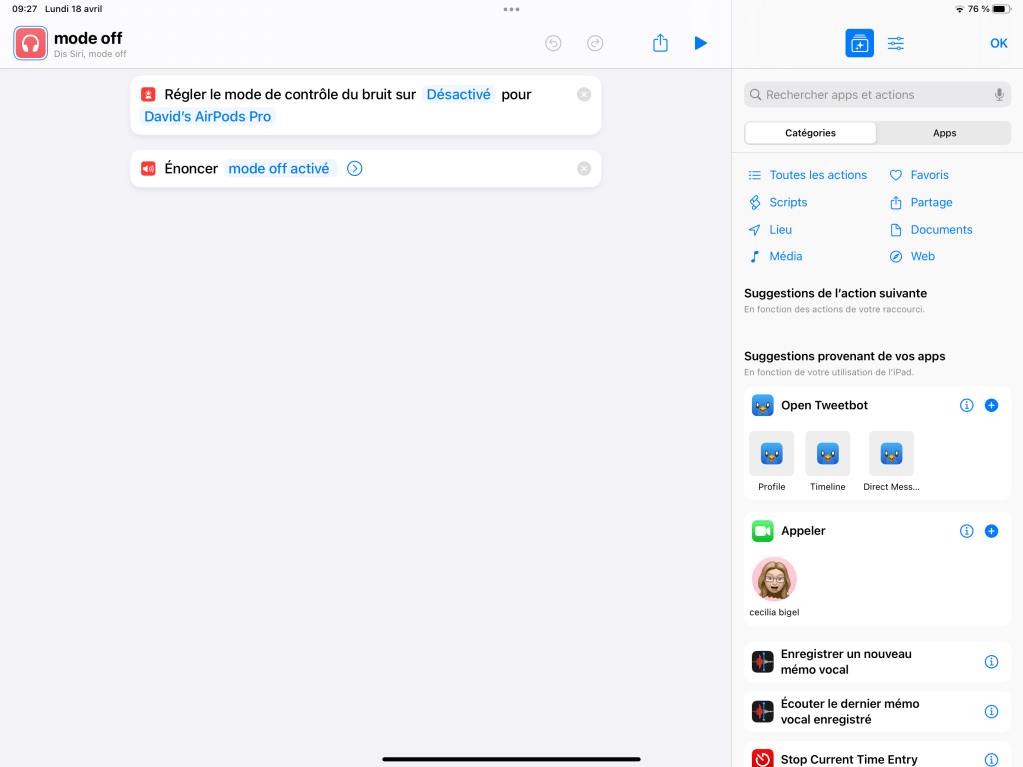Show info for the Appeler action
Screen dimensions: 1023x767
click(x=966, y=531)
